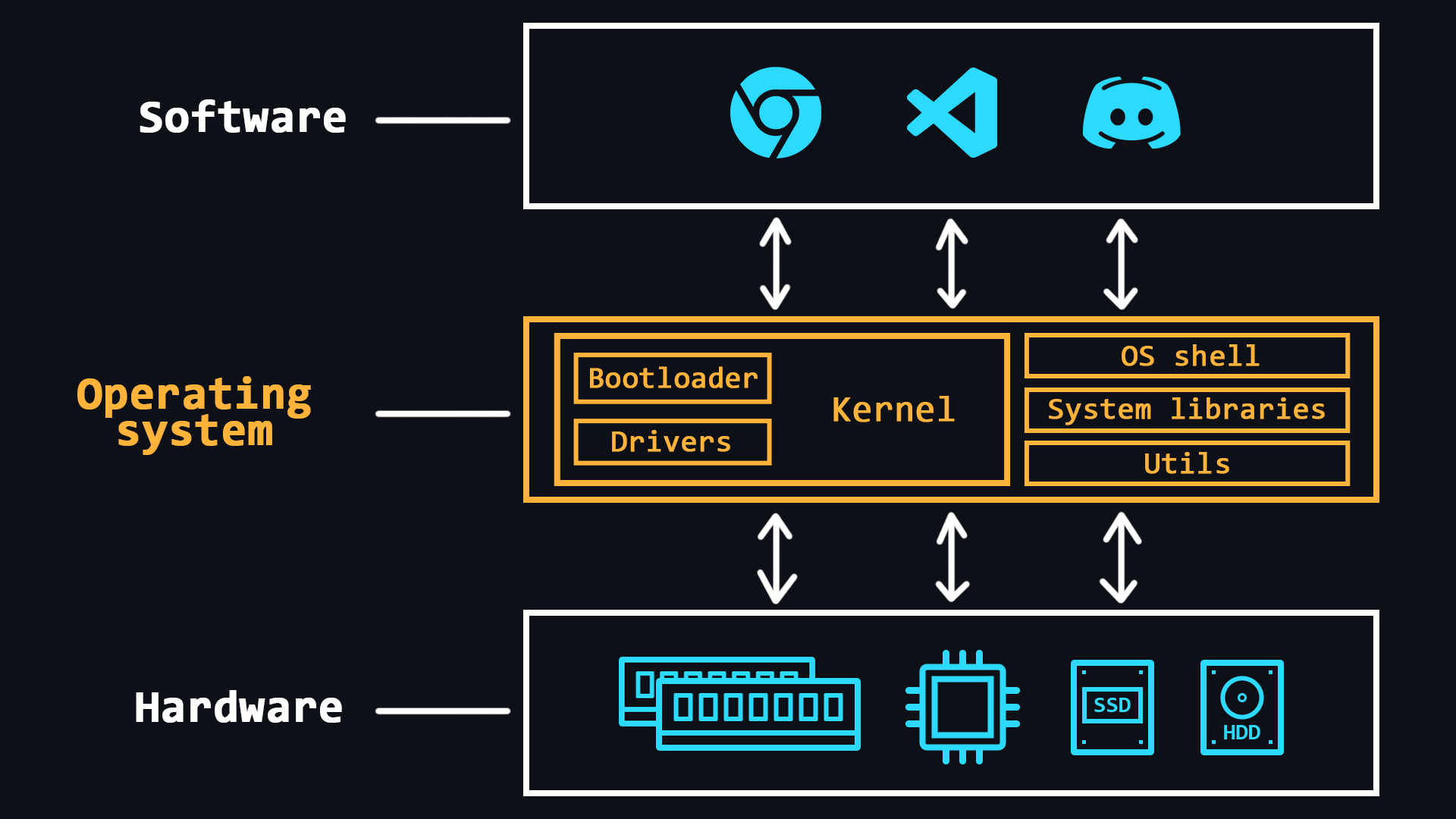Click the RAM memory modules icon
Viewport: 1456px width, 819px height.
tap(739, 704)
